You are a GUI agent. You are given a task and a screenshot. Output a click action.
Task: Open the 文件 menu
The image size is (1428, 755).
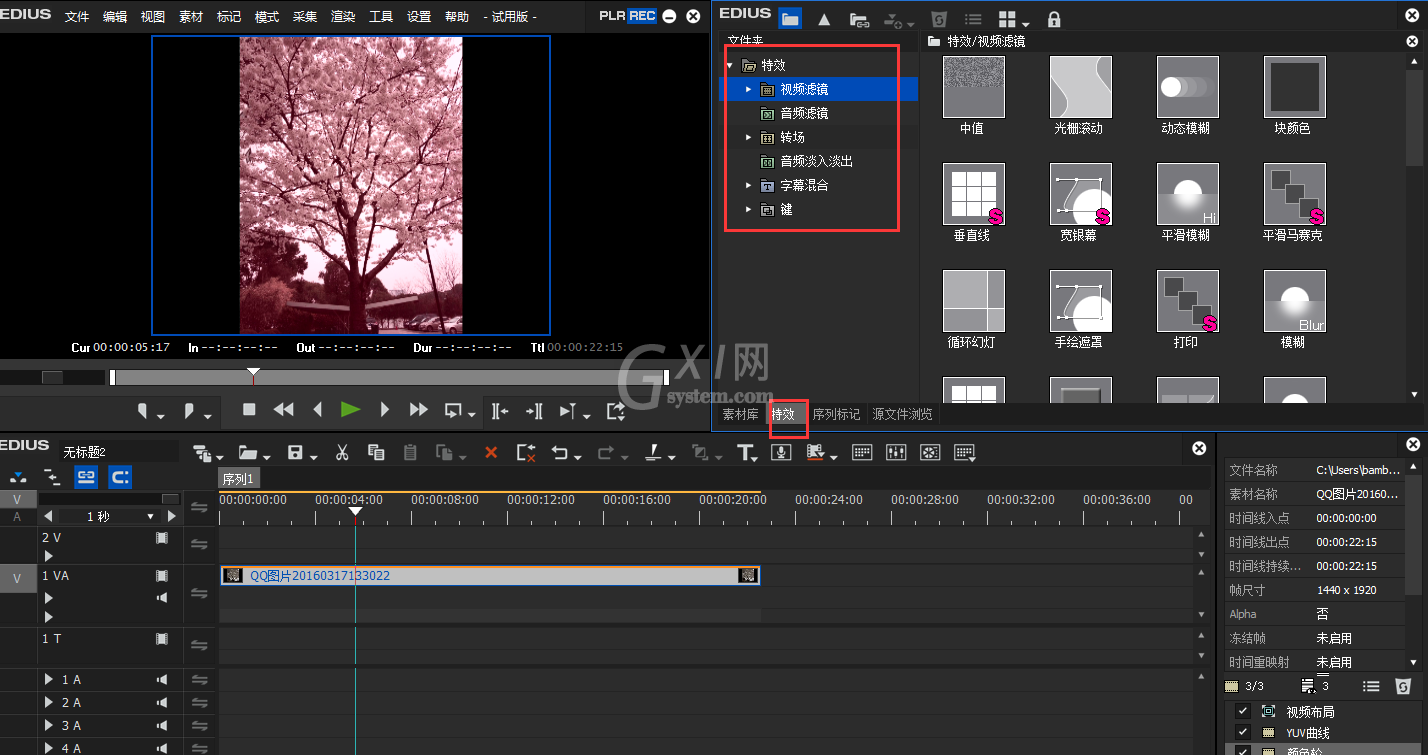coord(77,17)
